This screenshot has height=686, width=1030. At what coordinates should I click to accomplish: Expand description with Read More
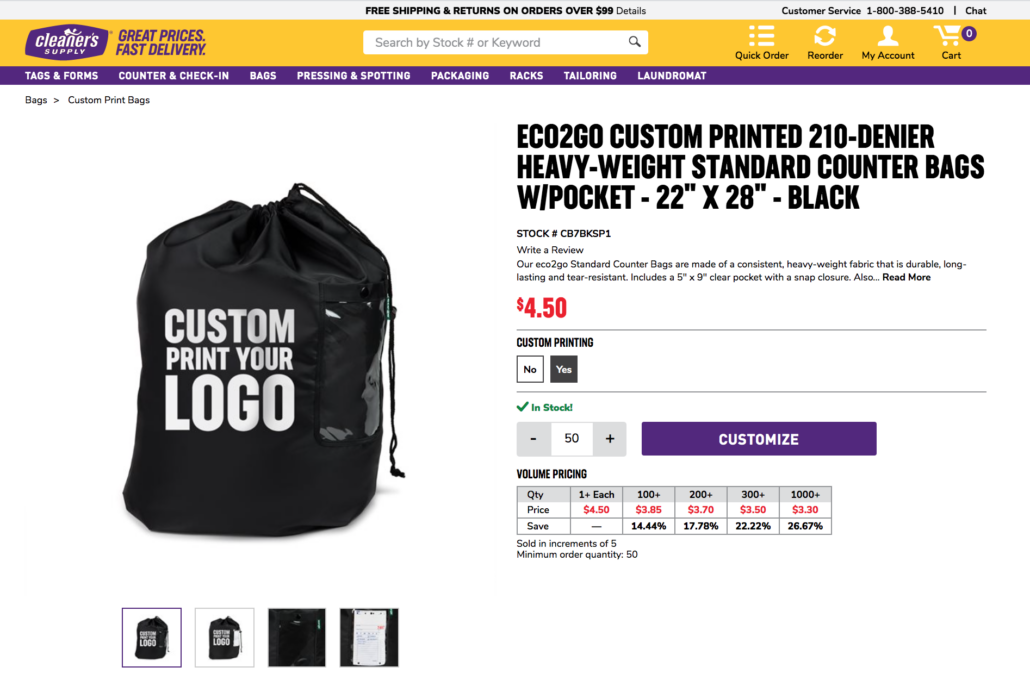[x=906, y=277]
